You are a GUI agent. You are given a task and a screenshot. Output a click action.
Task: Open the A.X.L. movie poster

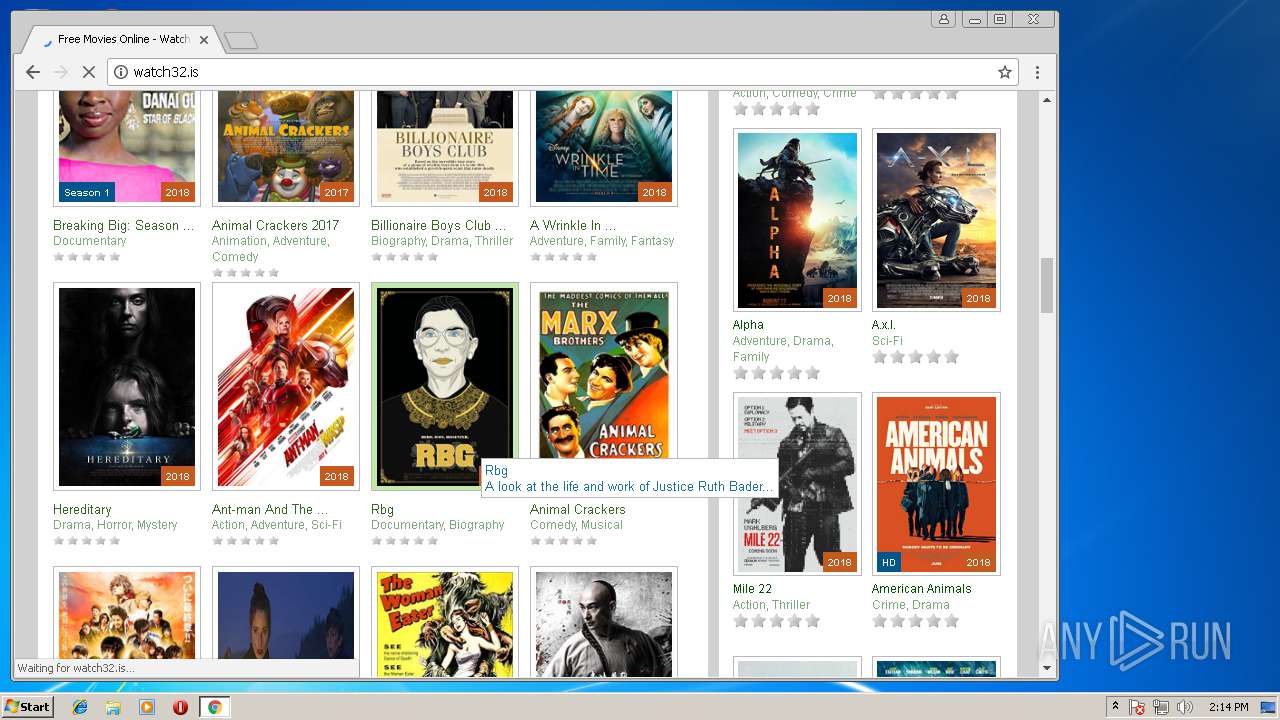(936, 220)
